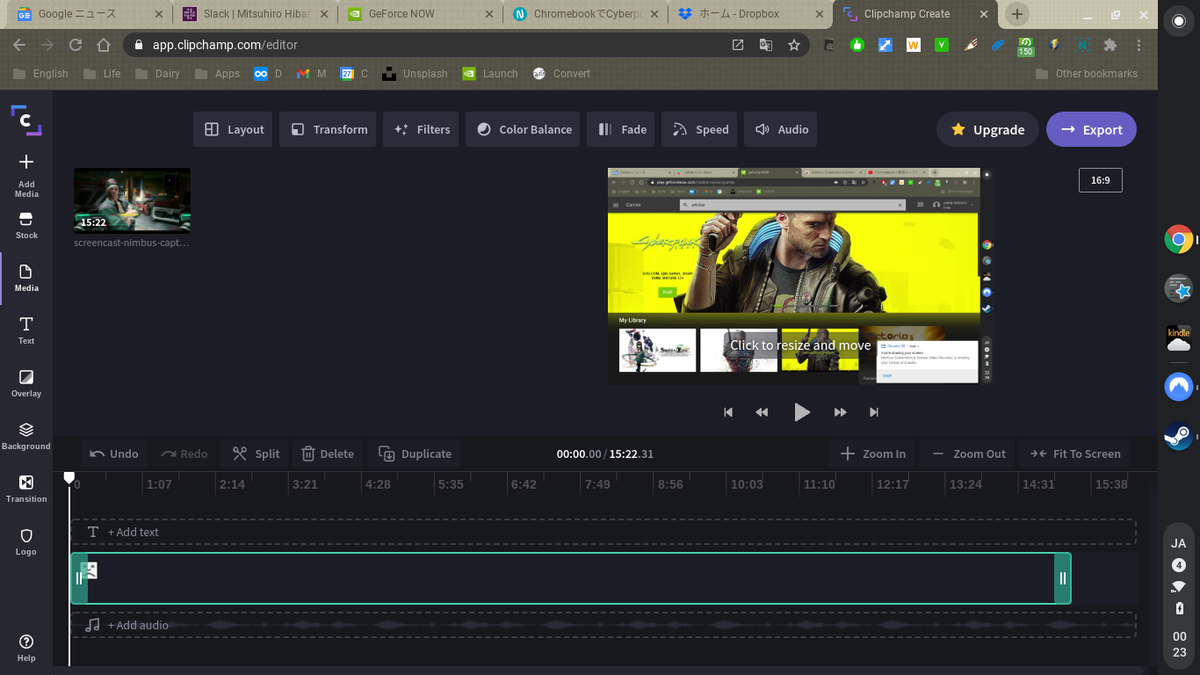Open the Unsplash bookmark

[x=415, y=73]
